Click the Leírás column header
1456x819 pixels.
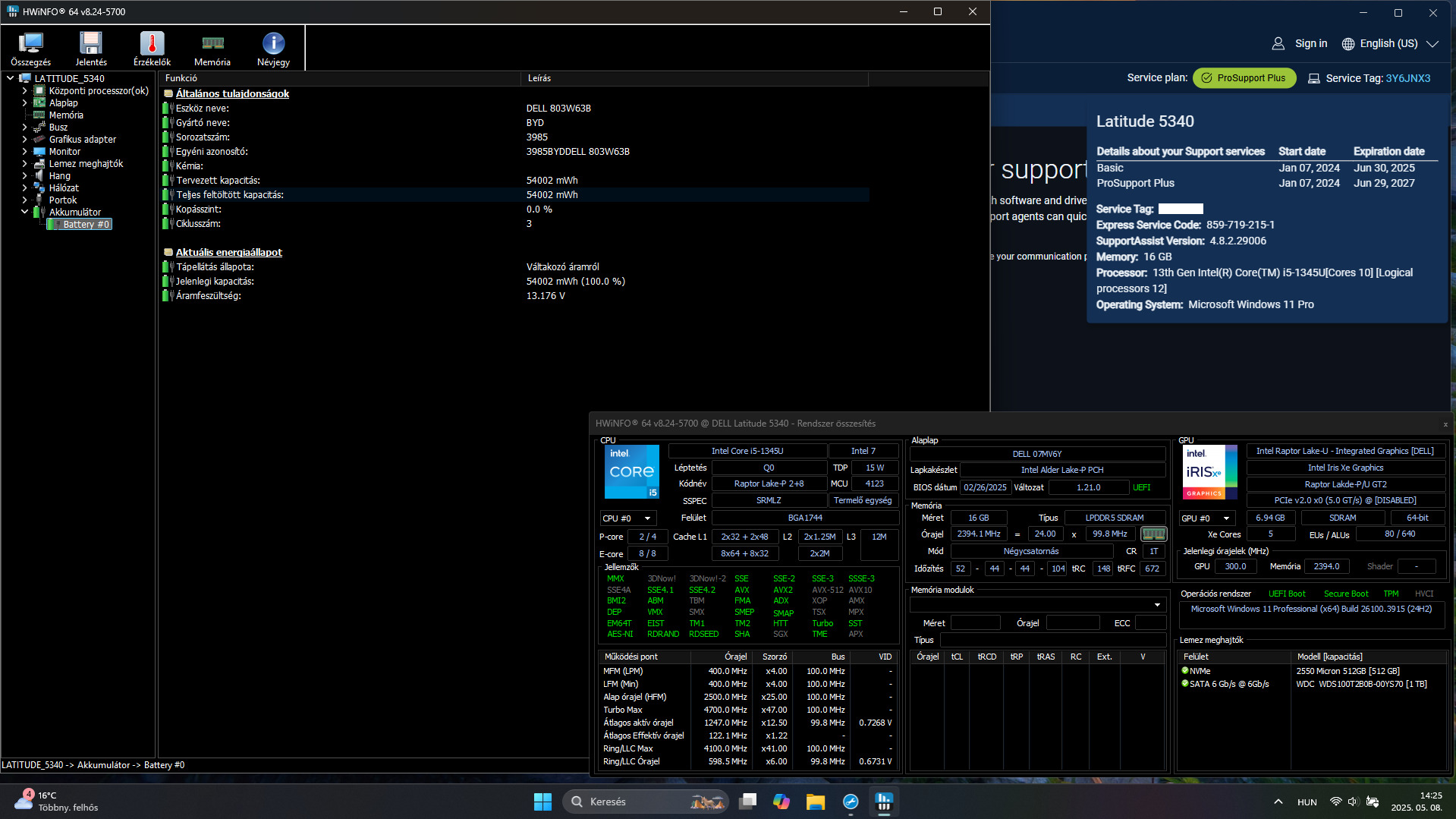[x=694, y=78]
